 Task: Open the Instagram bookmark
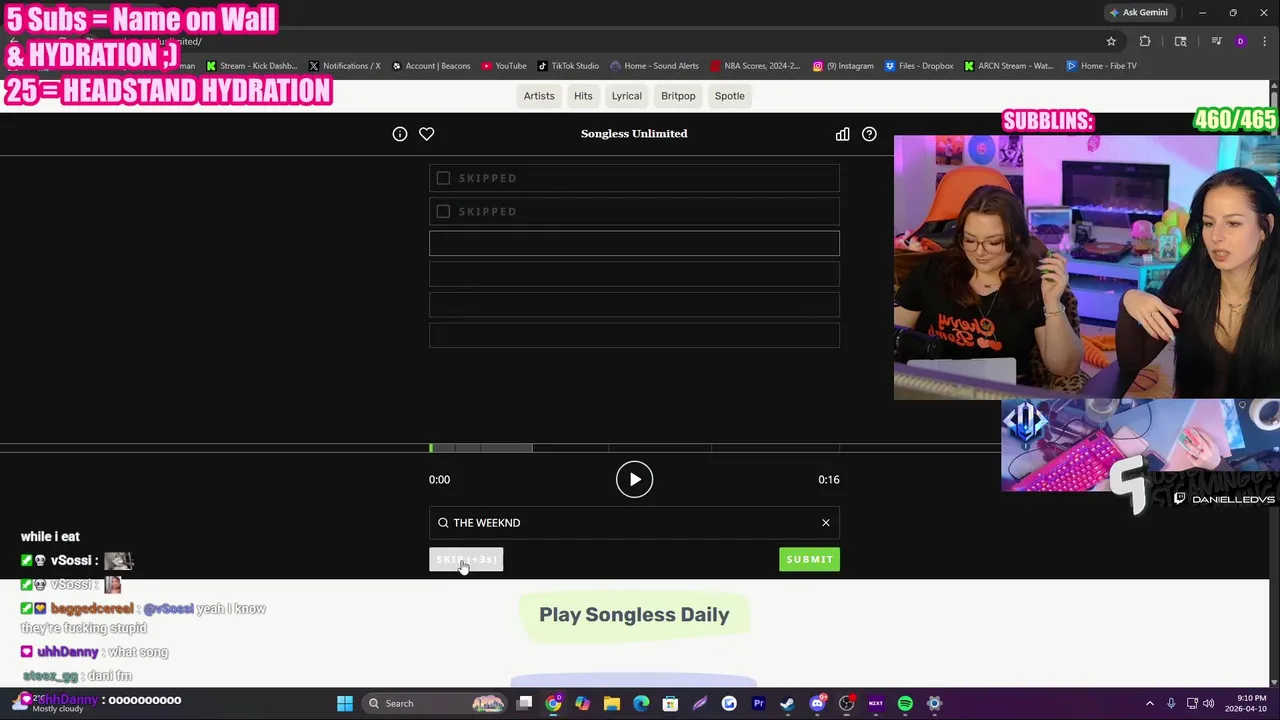(x=843, y=66)
